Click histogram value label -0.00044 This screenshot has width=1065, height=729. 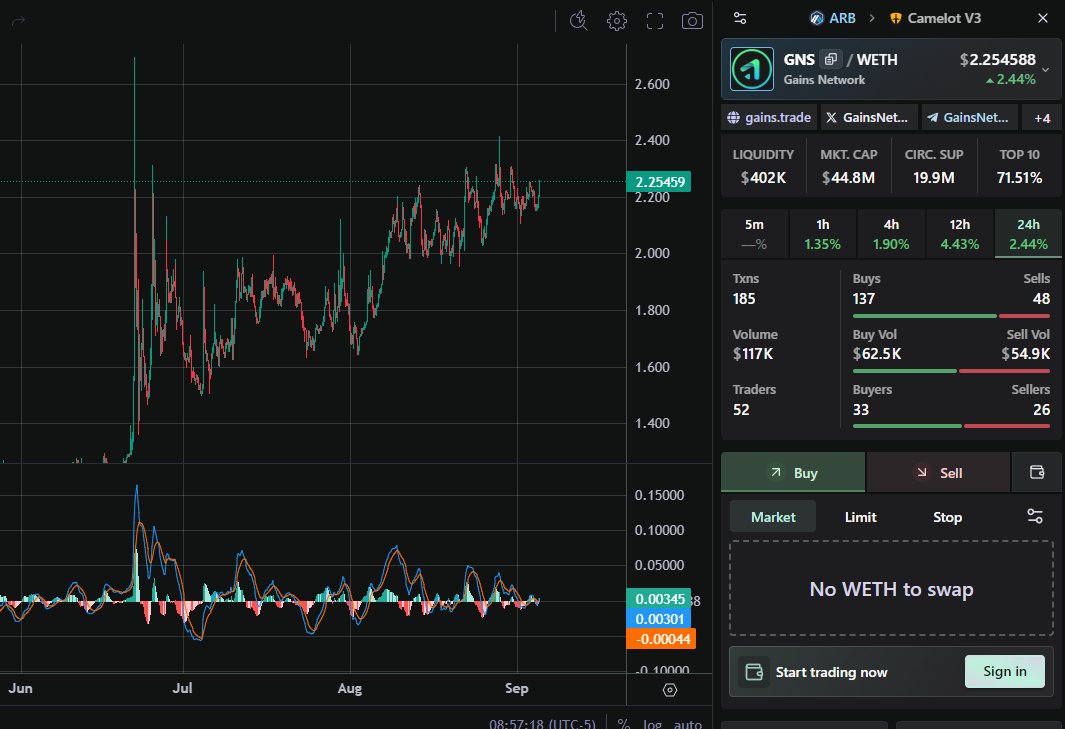(x=661, y=639)
